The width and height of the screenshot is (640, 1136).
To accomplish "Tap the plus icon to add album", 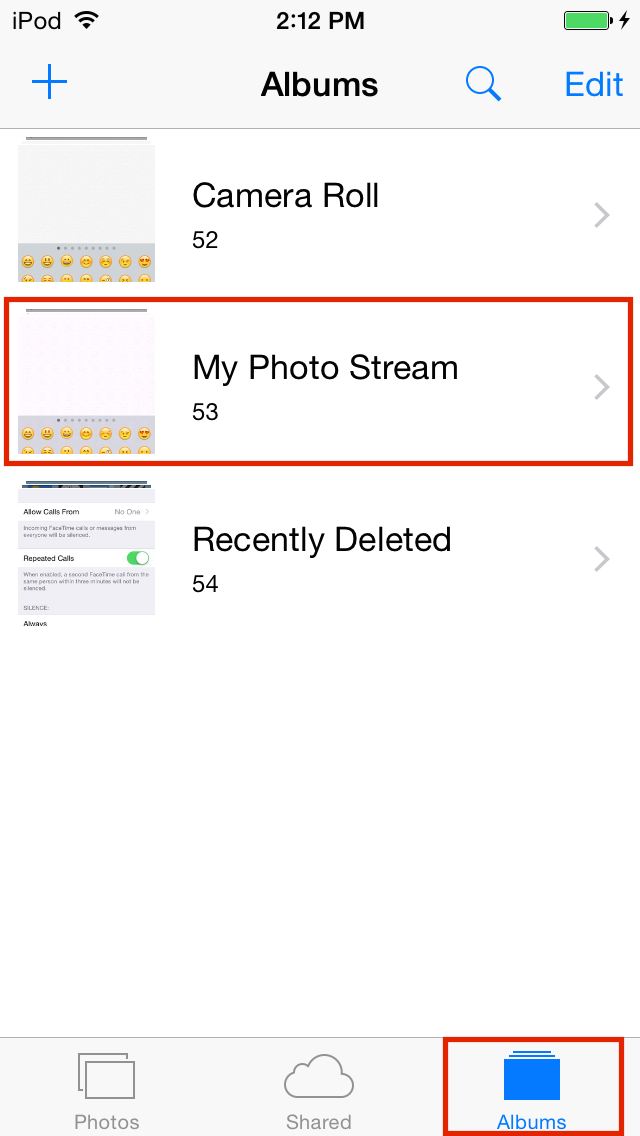I will [49, 85].
